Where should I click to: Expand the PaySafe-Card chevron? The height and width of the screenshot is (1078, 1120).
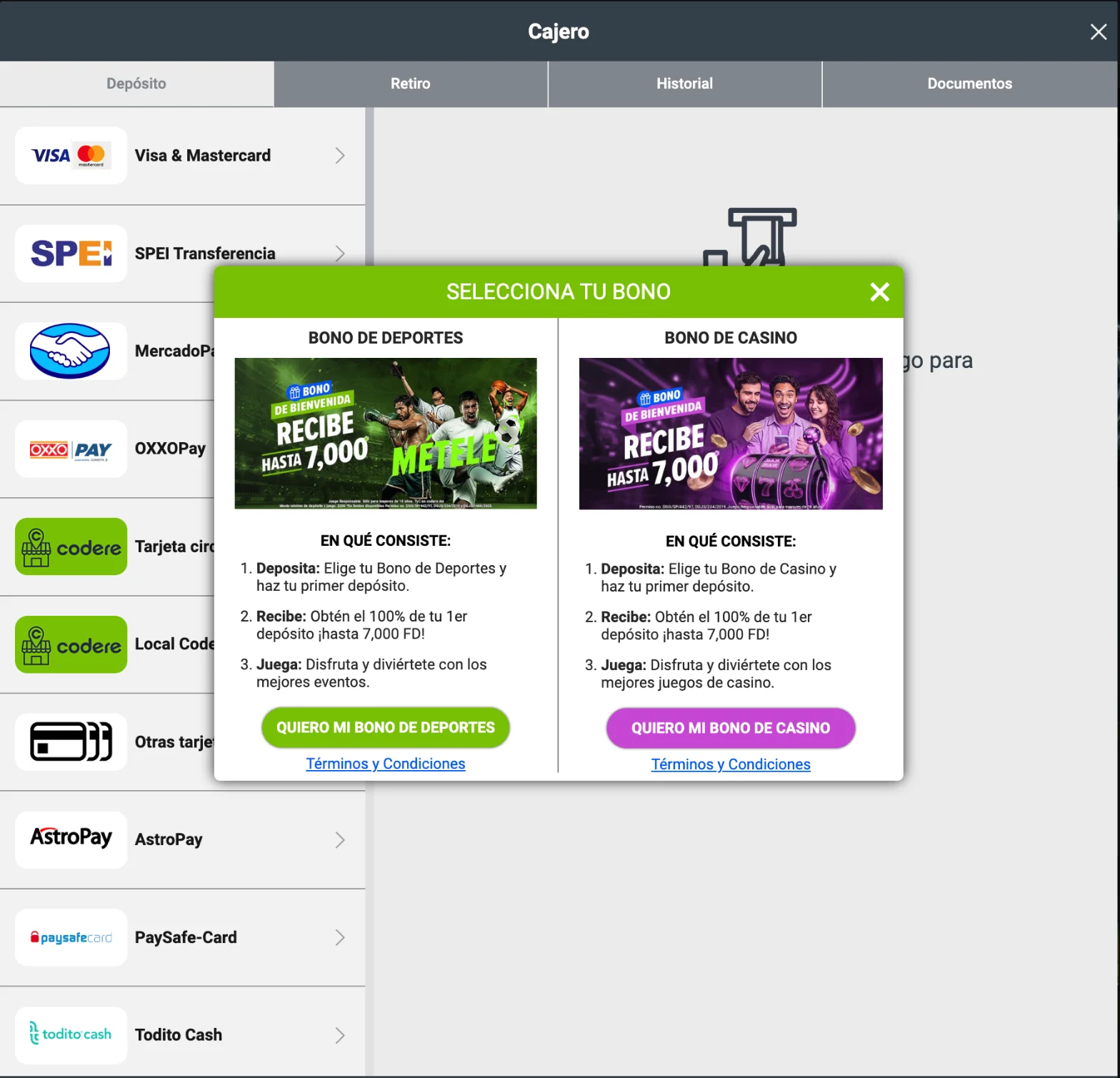[x=340, y=937]
